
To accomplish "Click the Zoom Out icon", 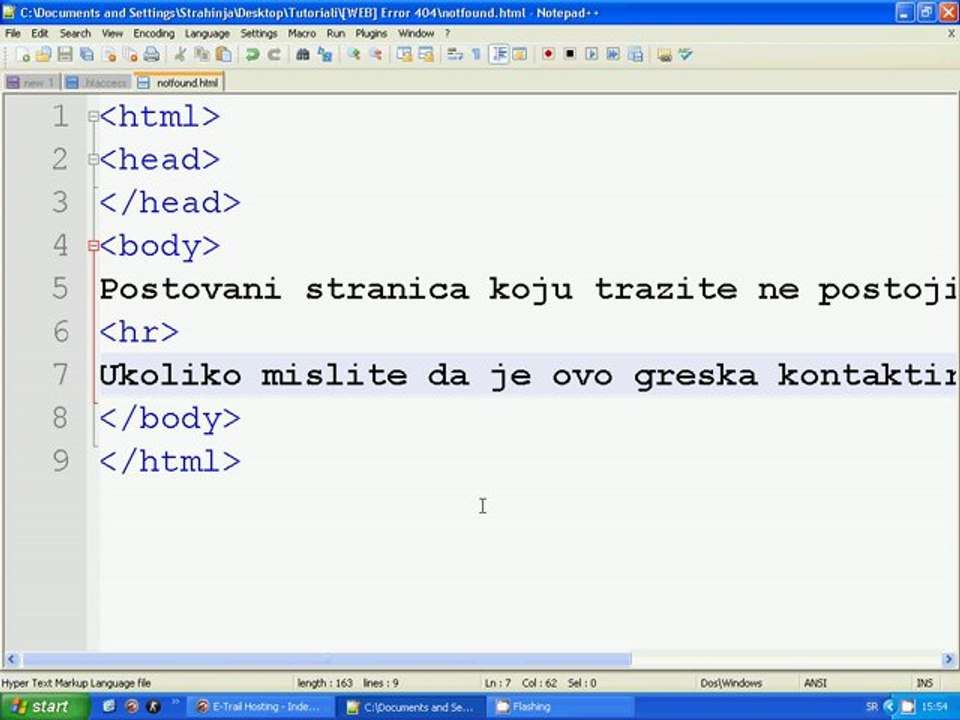I will click(375, 54).
